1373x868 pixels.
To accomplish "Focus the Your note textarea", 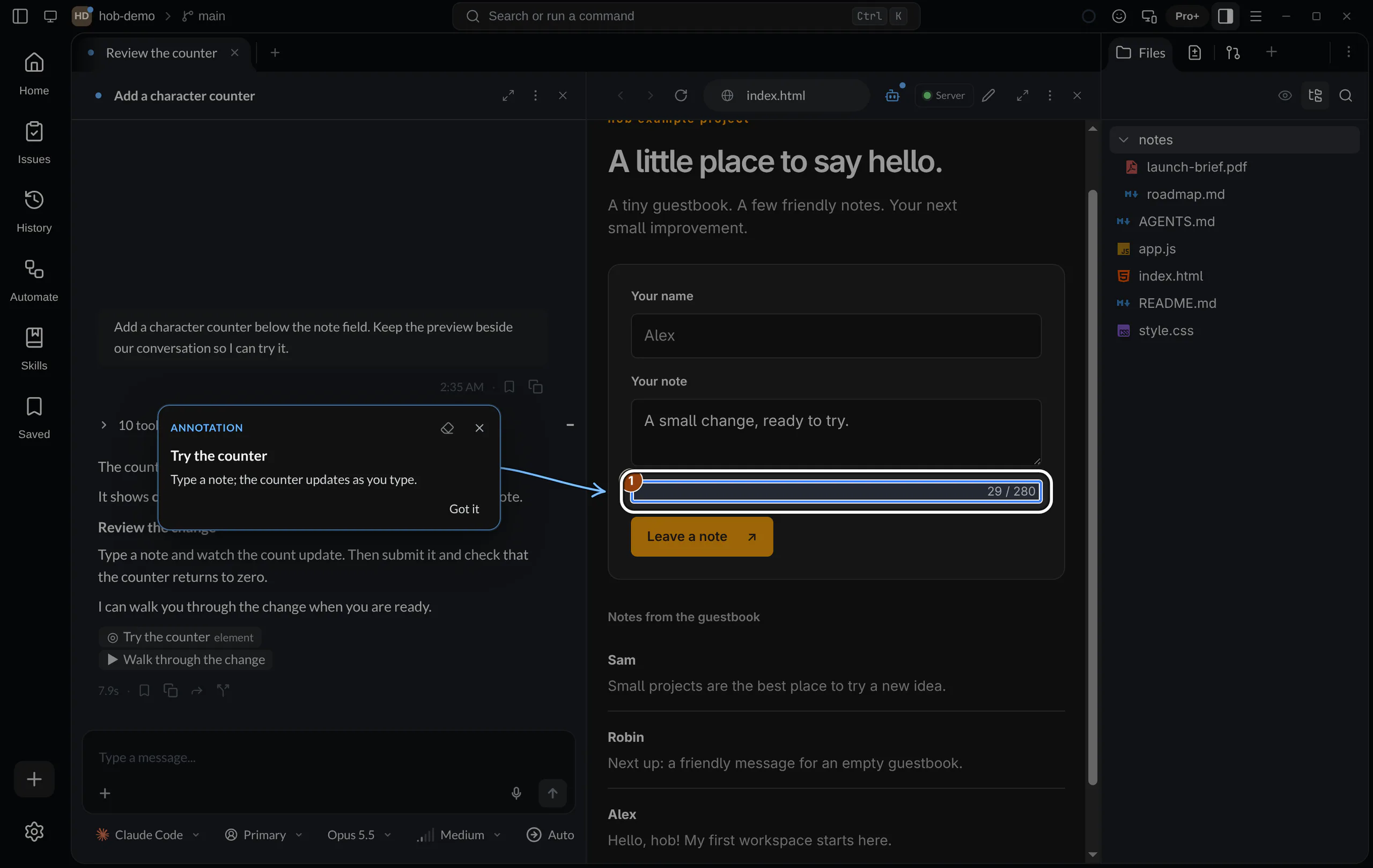I will [836, 433].
